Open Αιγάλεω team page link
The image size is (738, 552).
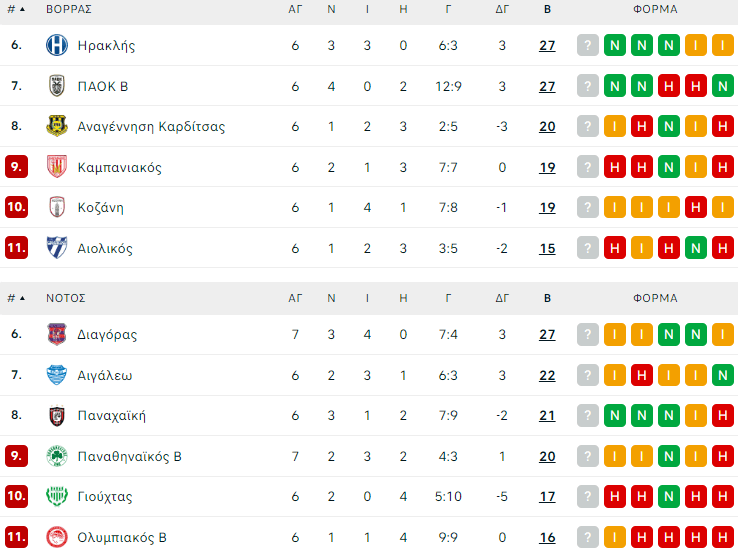click(105, 375)
